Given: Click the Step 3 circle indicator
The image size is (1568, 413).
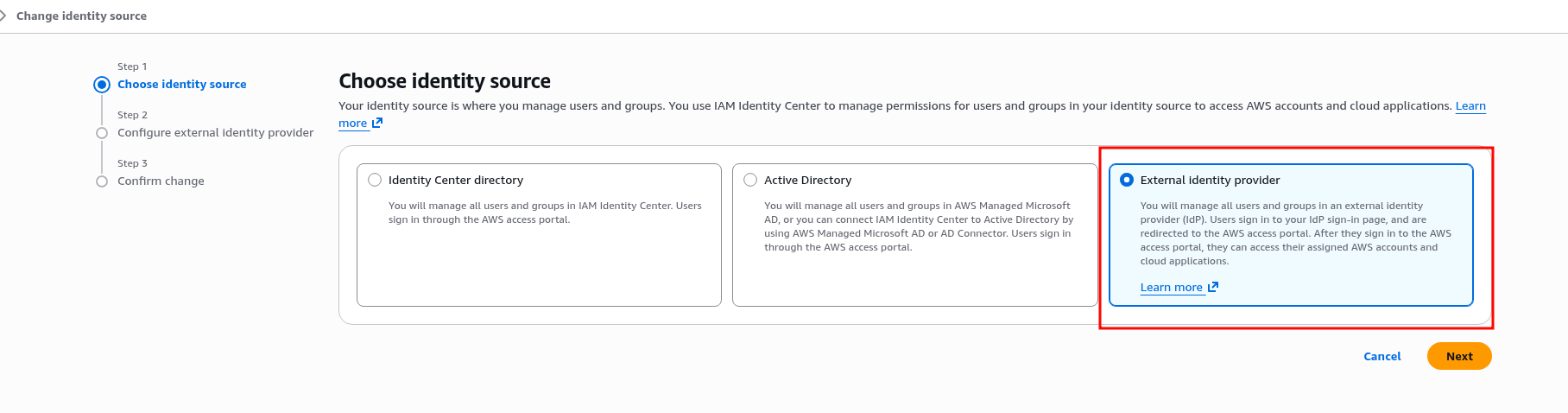Looking at the screenshot, I should point(102,181).
